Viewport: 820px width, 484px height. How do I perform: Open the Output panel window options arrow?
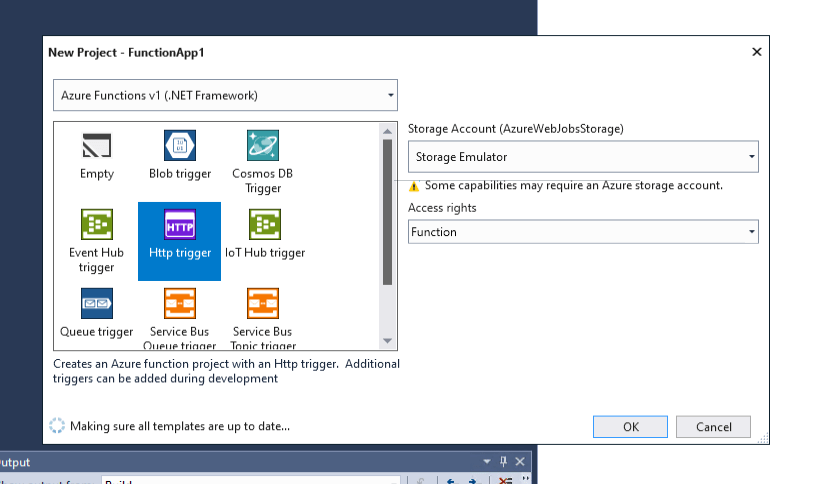(x=487, y=462)
